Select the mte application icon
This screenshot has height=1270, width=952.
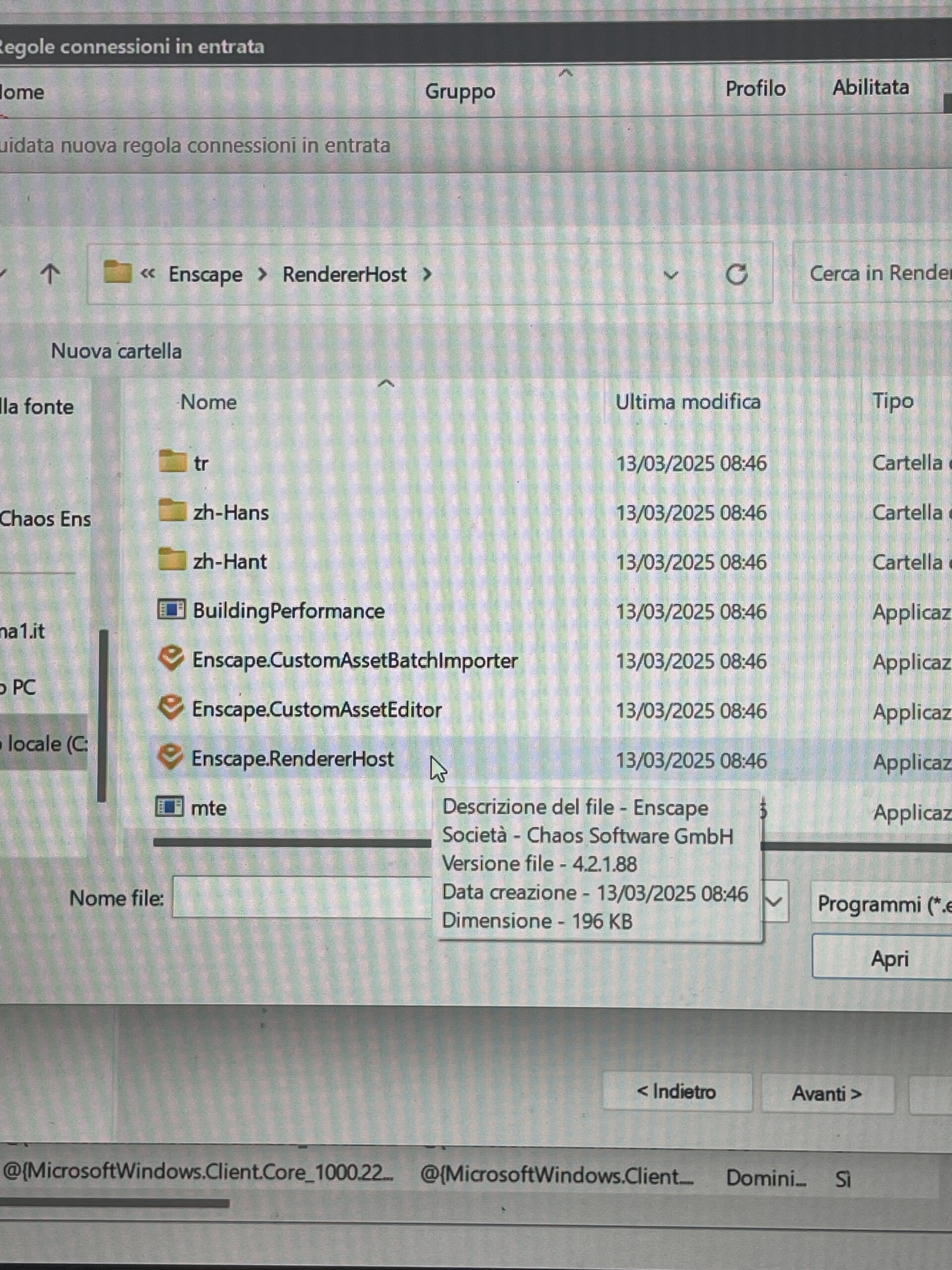tap(170, 807)
